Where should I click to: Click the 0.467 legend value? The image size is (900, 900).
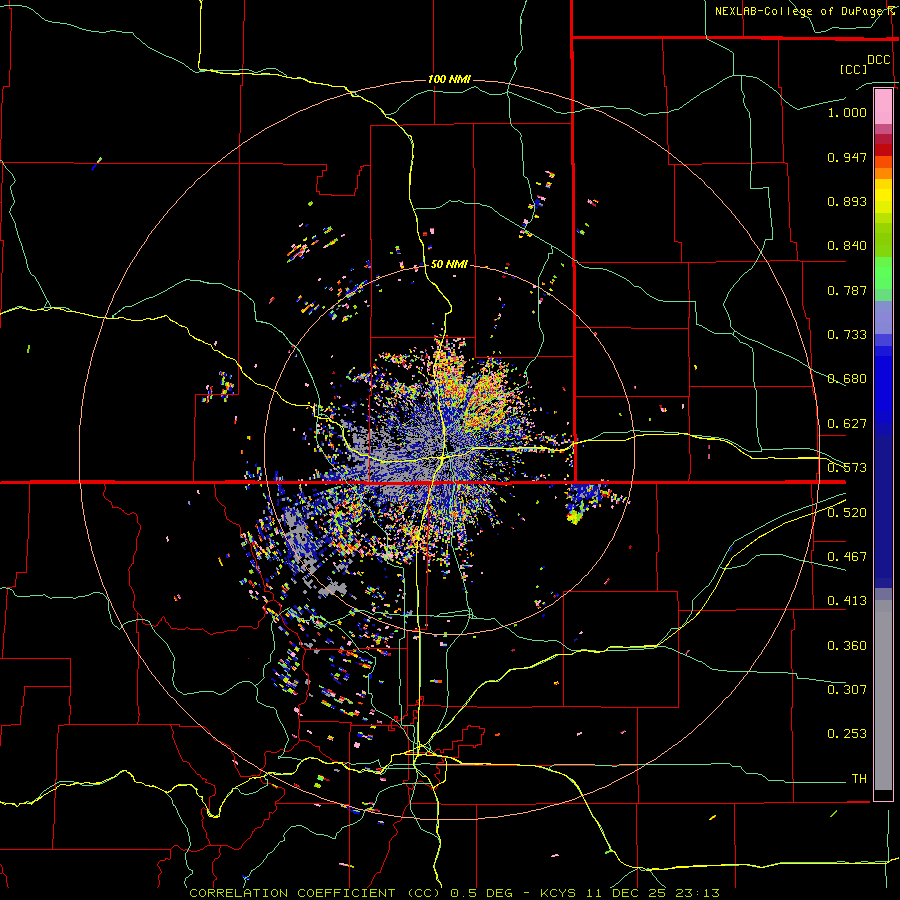[x=847, y=557]
